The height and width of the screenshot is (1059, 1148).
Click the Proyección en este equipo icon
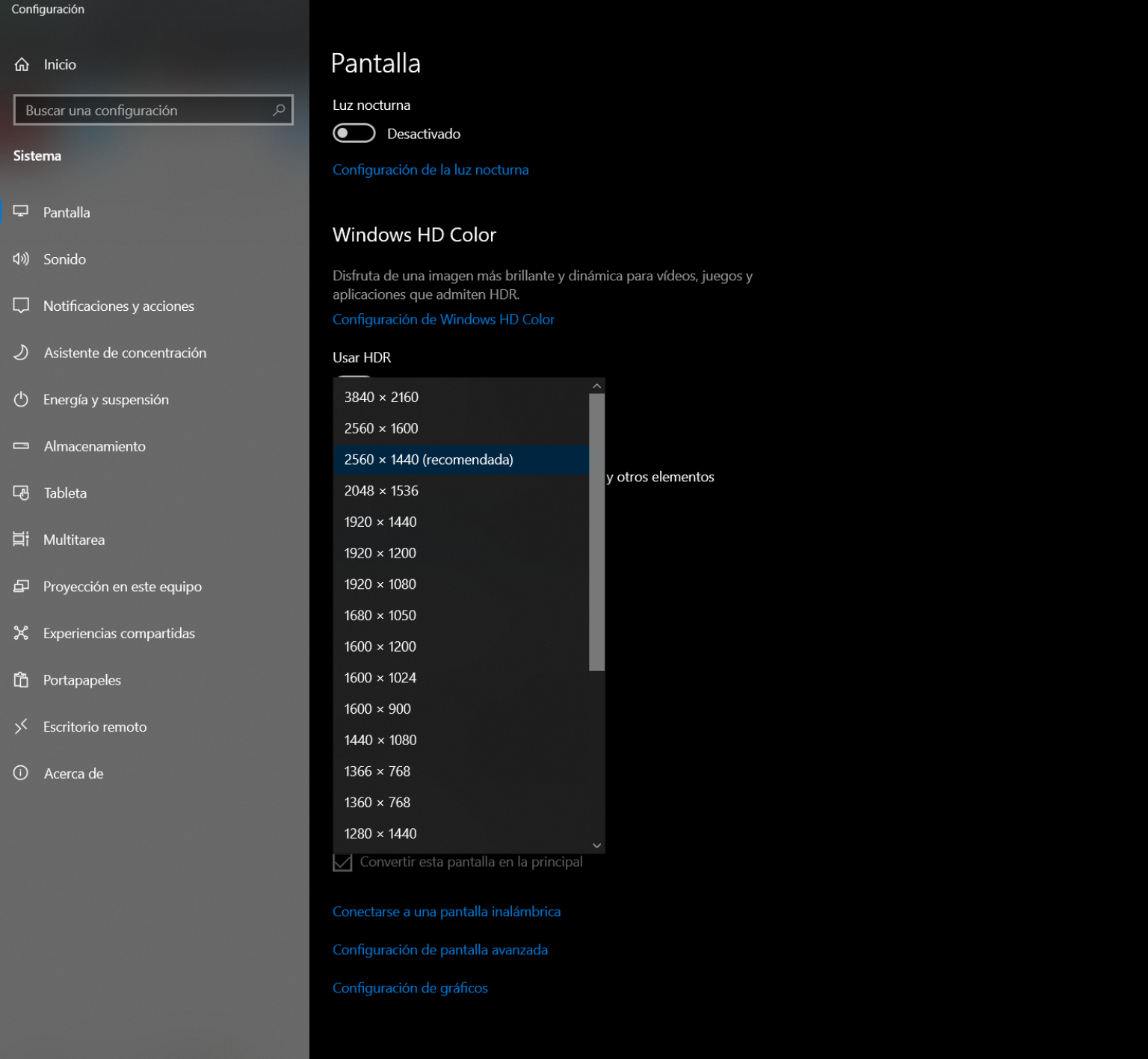(x=21, y=586)
